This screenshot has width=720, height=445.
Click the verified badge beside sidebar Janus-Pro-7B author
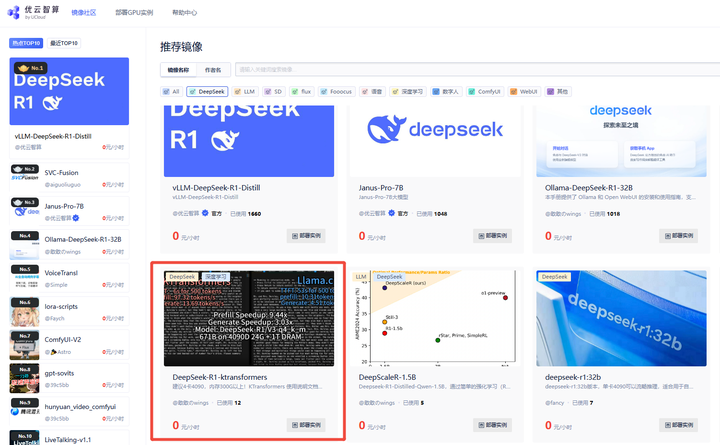click(76, 218)
